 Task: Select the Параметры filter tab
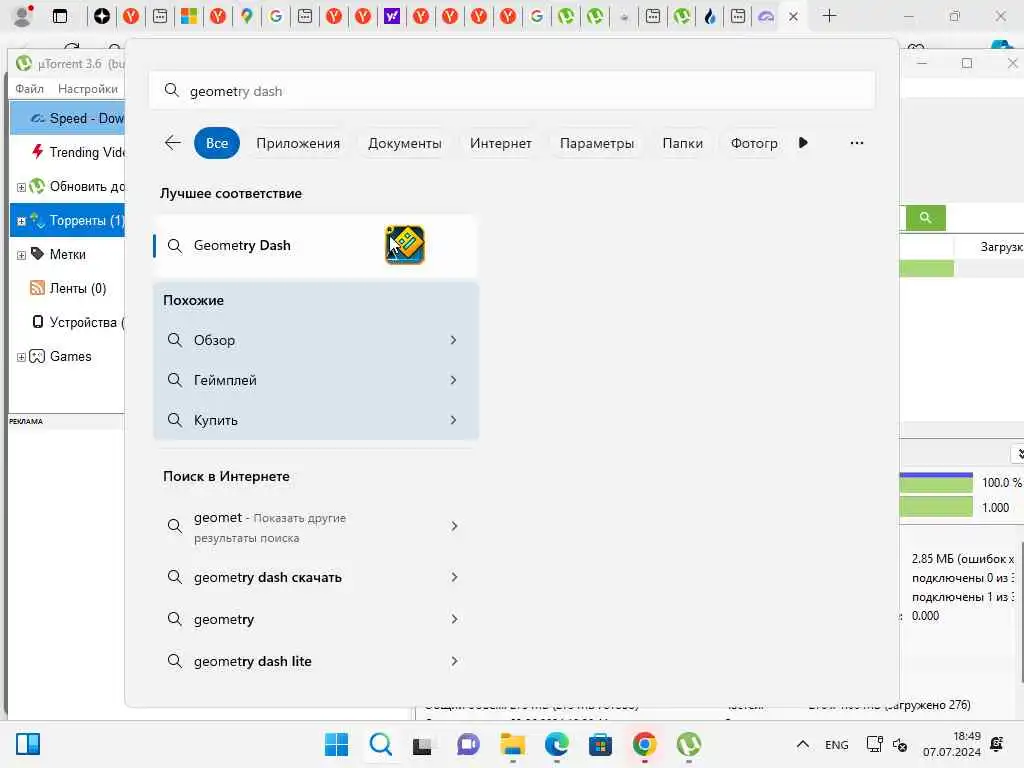pos(597,143)
